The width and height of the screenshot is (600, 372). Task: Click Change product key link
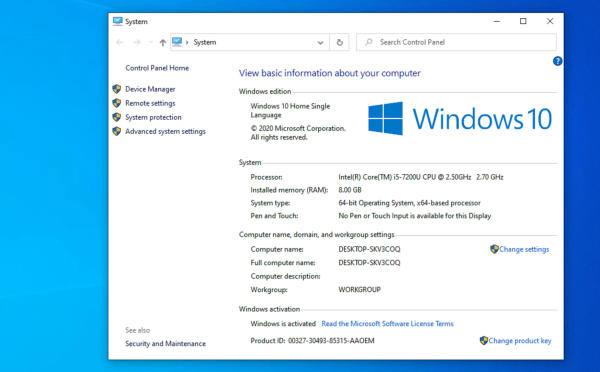(520, 341)
